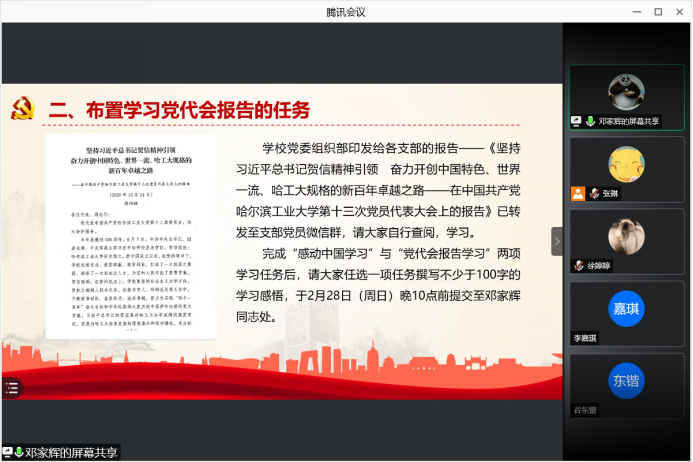This screenshot has width=693, height=462.
Task: Select 张琳's yellow emoji avatar
Action: tap(626, 162)
